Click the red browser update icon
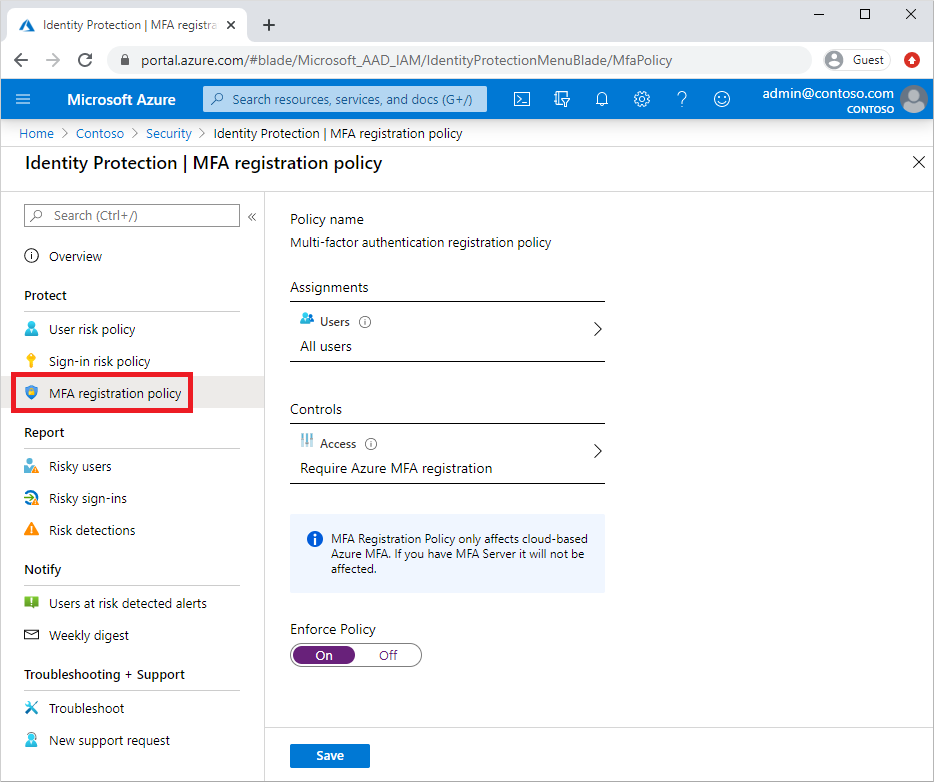This screenshot has height=782, width=934. click(x=912, y=60)
